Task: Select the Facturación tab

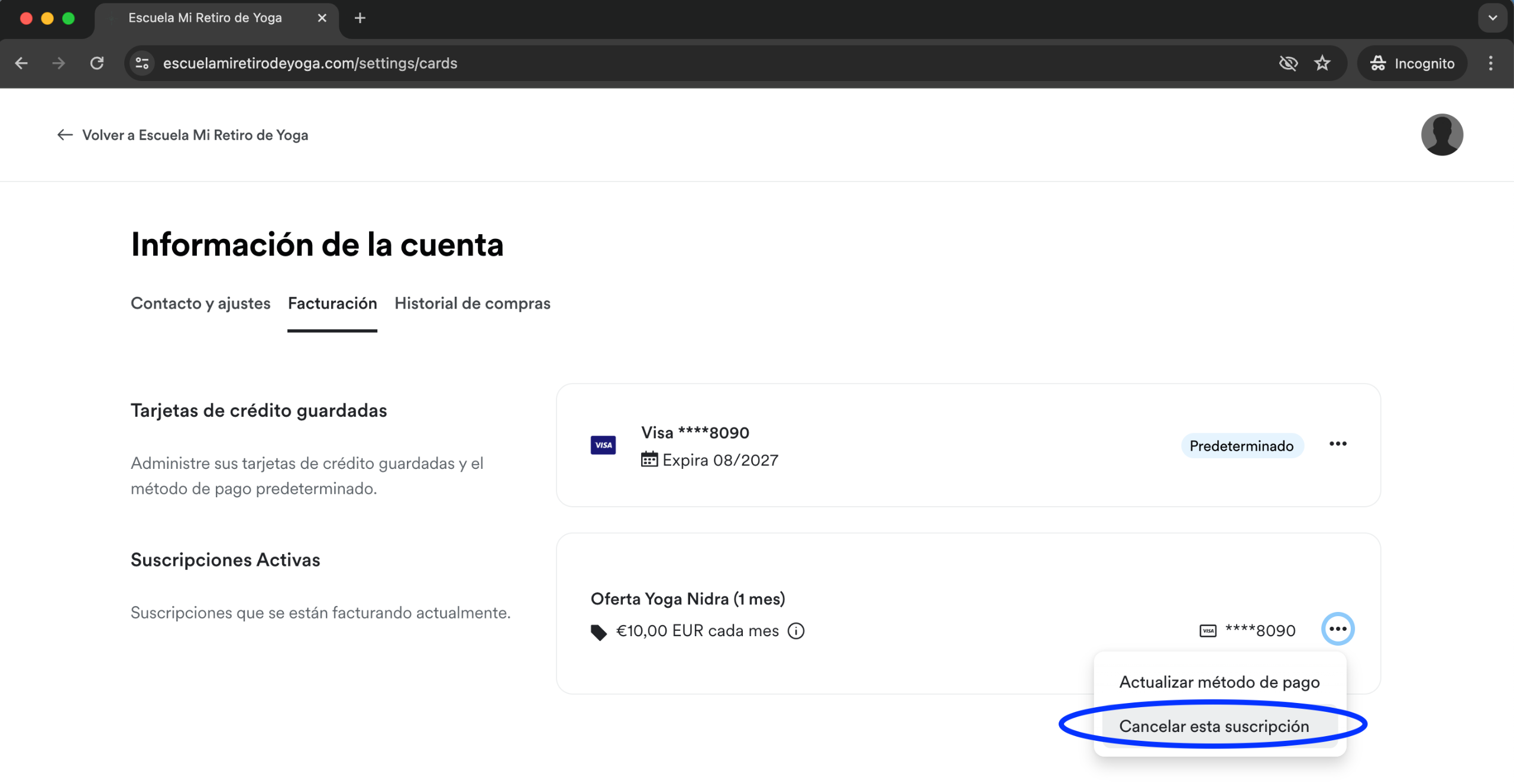Action: tap(332, 303)
